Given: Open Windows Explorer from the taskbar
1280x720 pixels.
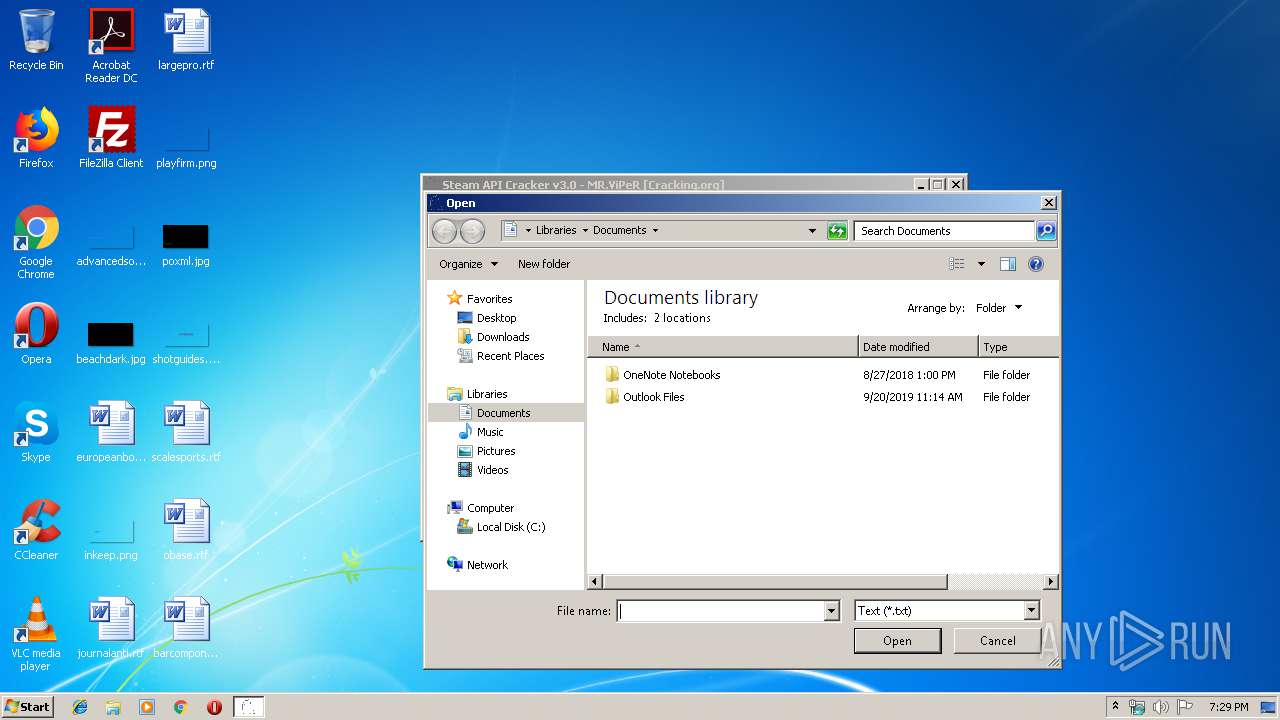Looking at the screenshot, I should pyautogui.click(x=113, y=707).
